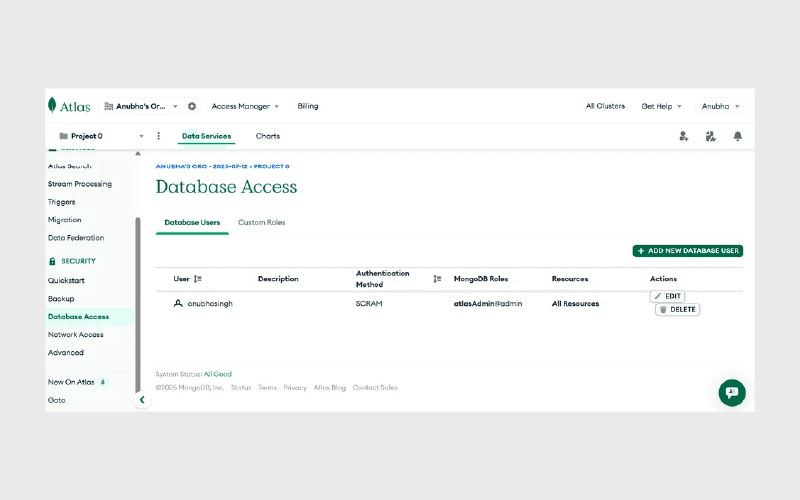Image resolution: width=800 pixels, height=500 pixels.
Task: Open Backup in sidebar
Action: click(x=61, y=298)
